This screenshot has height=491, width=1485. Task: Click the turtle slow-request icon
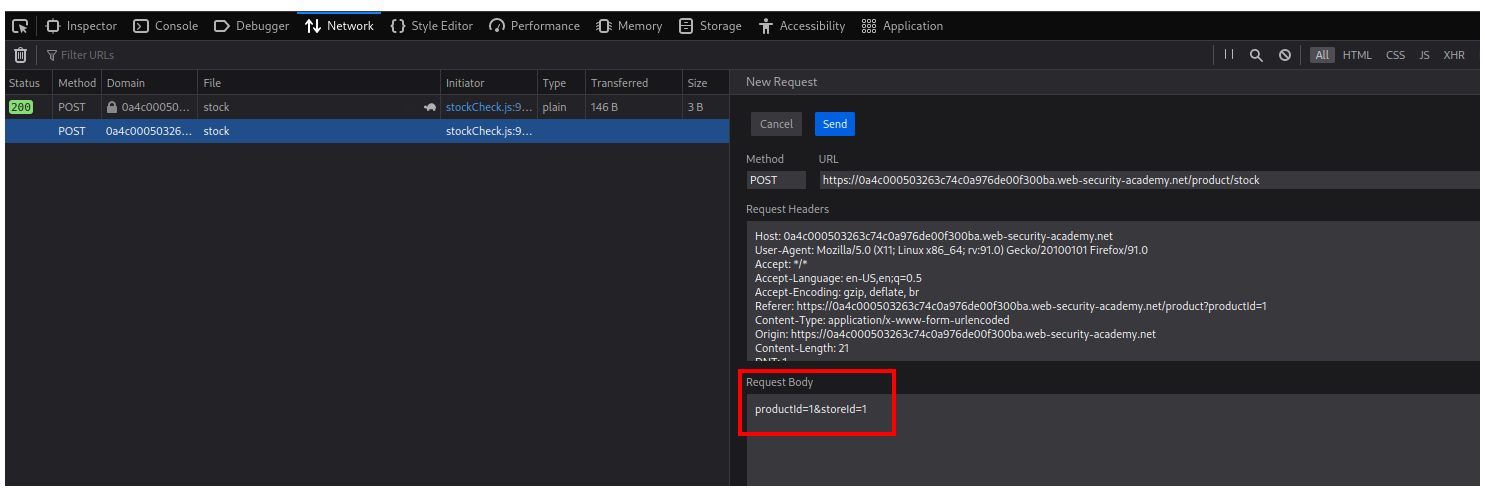click(430, 107)
